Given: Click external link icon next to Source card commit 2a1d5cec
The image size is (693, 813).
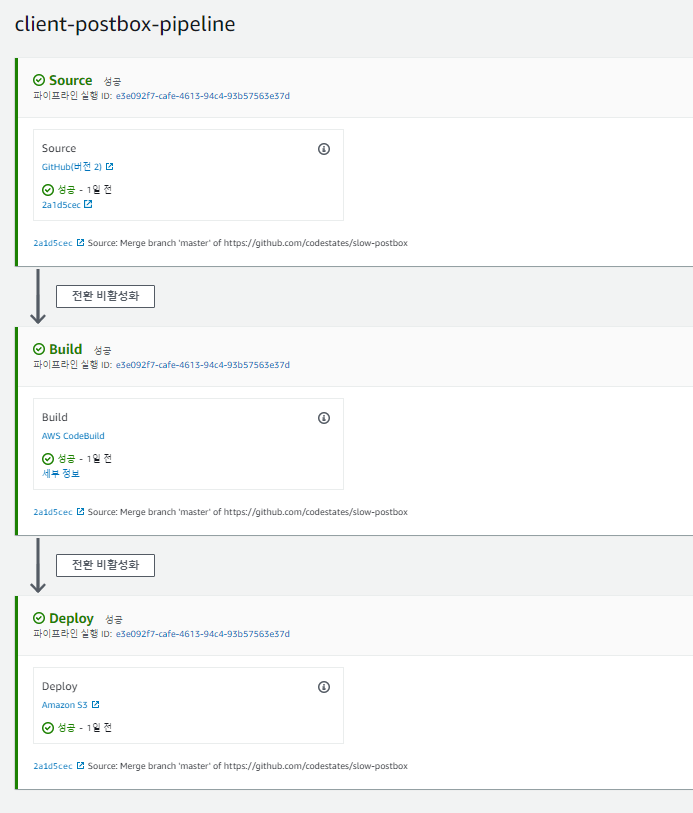Looking at the screenshot, I should [x=88, y=205].
